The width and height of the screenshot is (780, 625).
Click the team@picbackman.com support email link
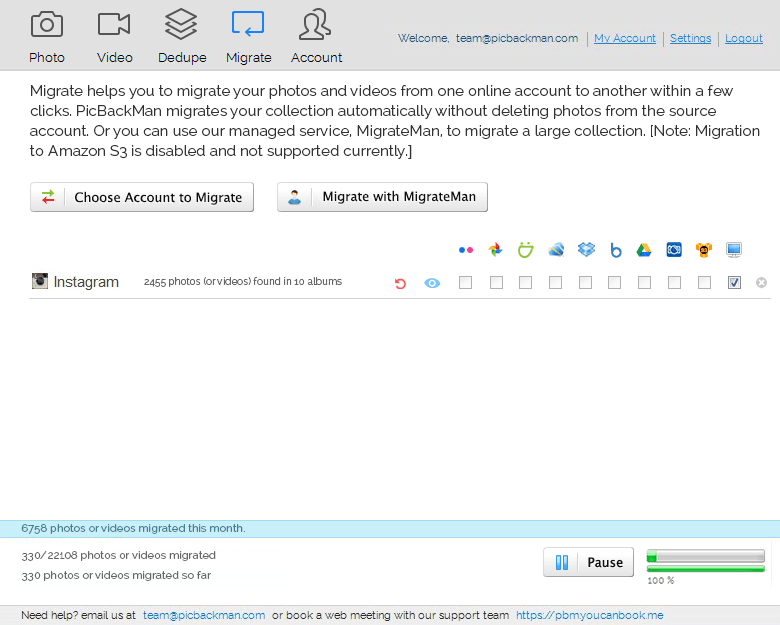[204, 615]
